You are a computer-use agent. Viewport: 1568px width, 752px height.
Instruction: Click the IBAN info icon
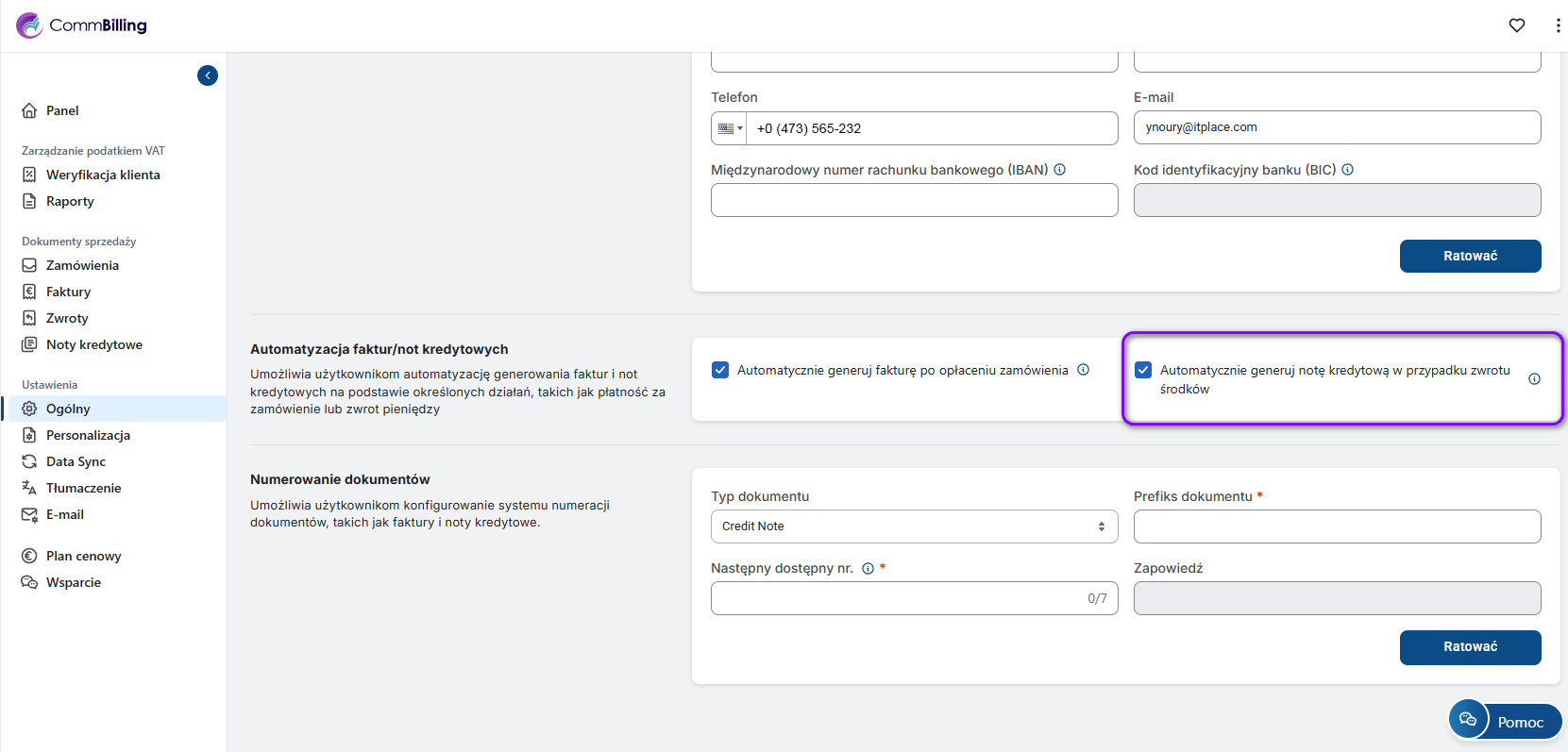tap(1060, 170)
